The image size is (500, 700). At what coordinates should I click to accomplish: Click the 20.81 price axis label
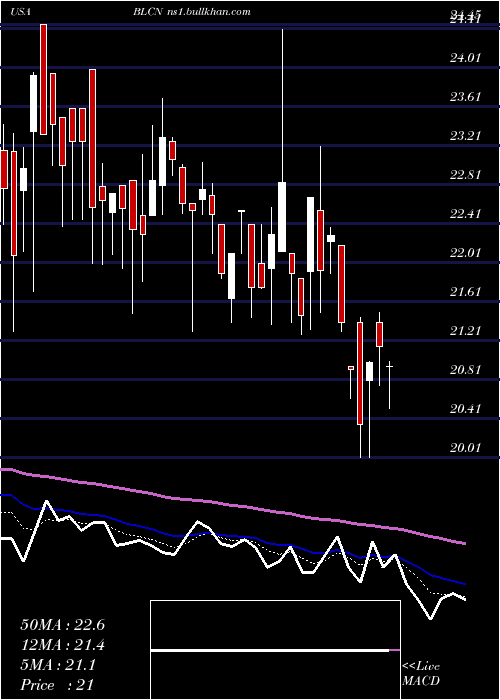click(x=465, y=370)
